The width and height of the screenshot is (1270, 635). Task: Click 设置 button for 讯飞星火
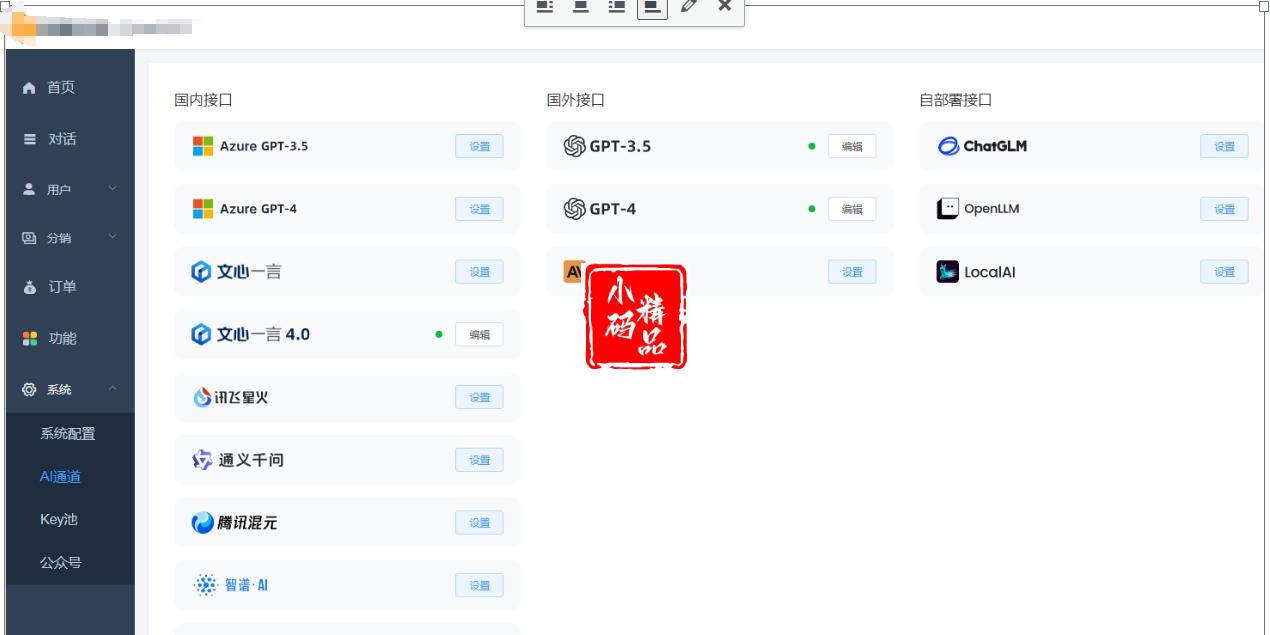pyautogui.click(x=479, y=397)
